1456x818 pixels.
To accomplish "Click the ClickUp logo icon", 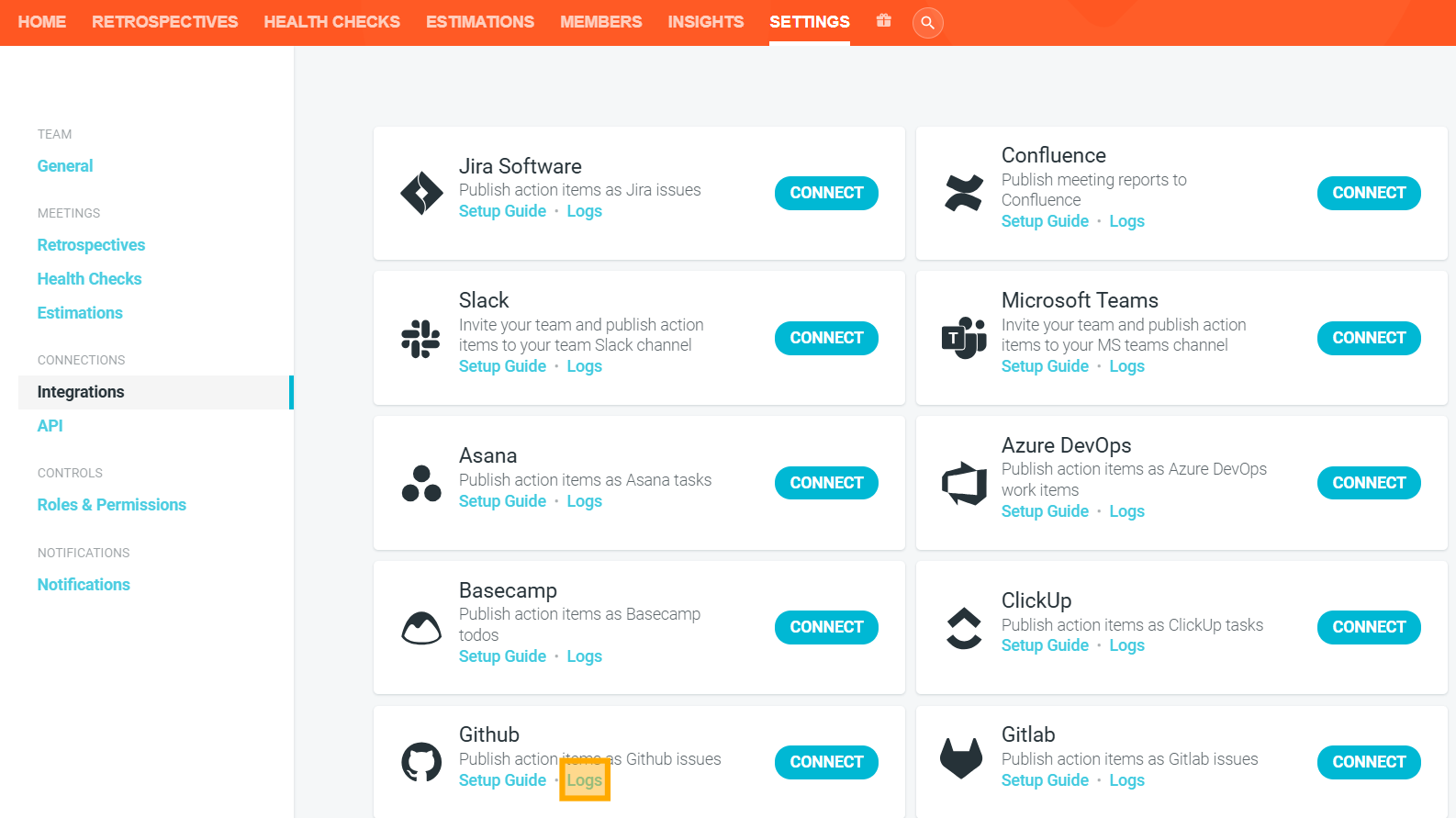I will (x=964, y=628).
